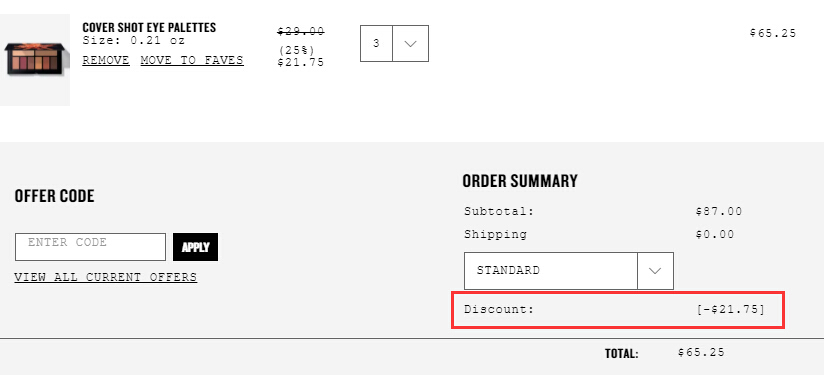Select the quantity box showing 3
The width and height of the screenshot is (824, 375).
376,44
